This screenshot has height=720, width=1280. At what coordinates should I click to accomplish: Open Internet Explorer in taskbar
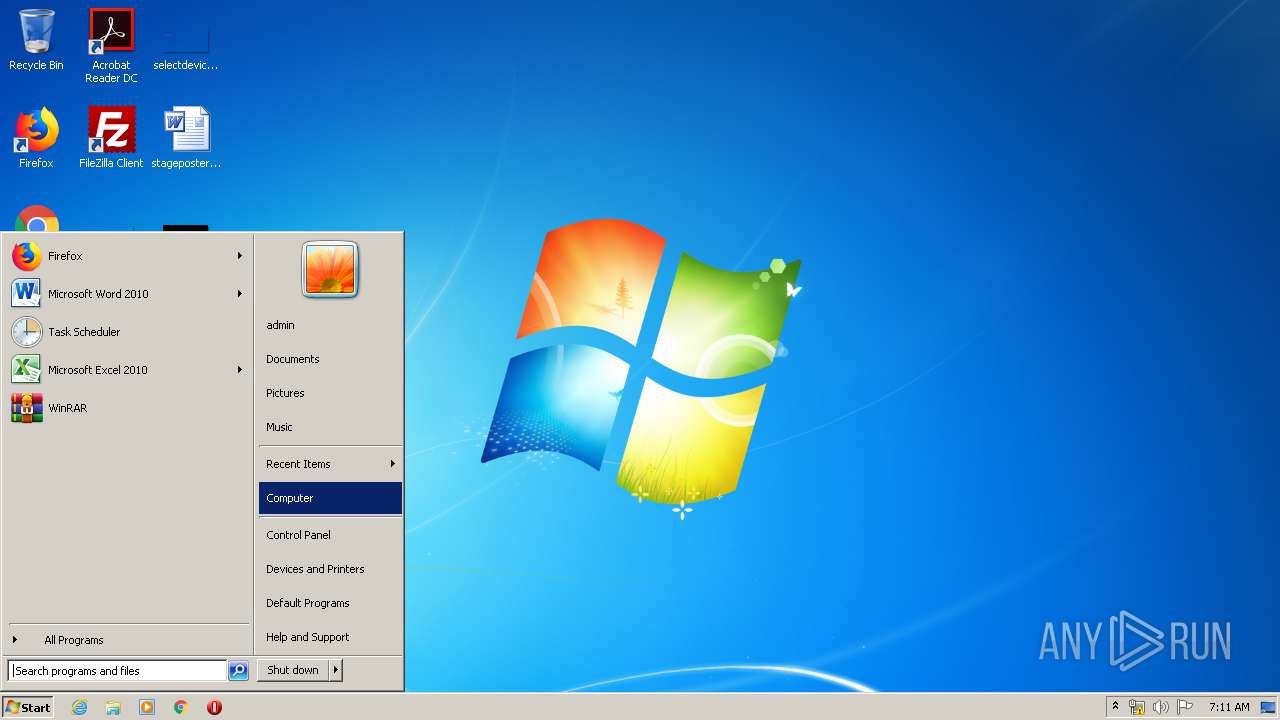pos(79,707)
